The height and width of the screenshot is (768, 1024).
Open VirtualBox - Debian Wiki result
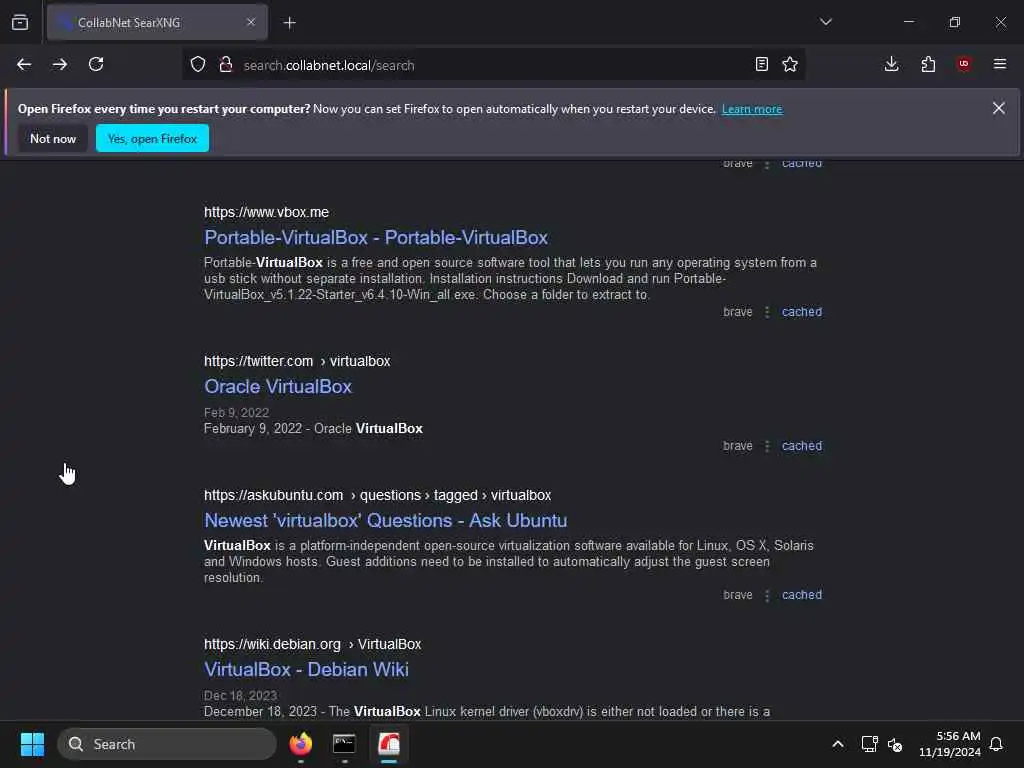(306, 669)
